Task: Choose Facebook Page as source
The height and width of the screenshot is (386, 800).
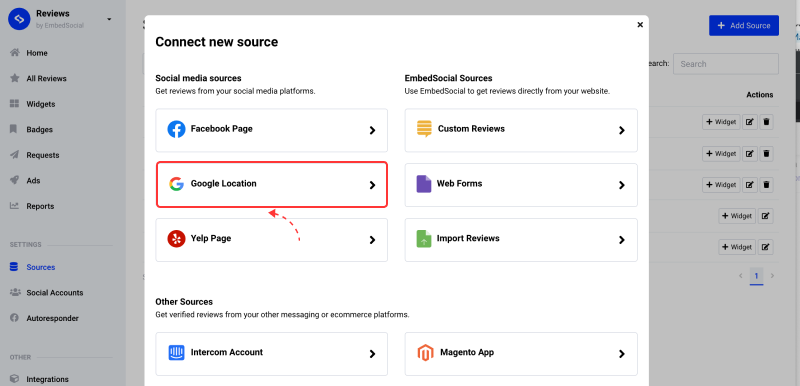Action: [x=271, y=130]
